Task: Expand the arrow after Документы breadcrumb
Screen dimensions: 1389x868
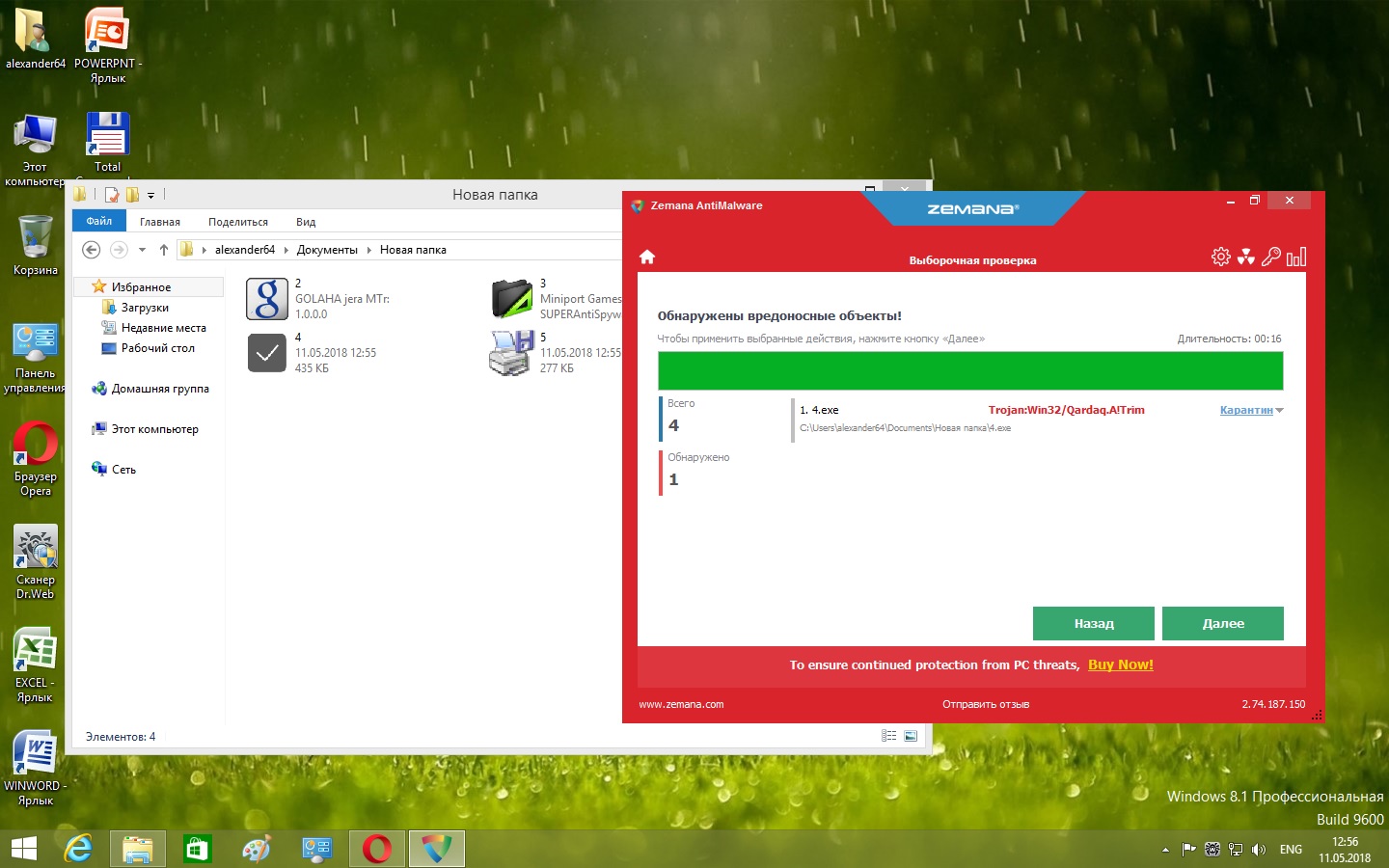Action: (368, 250)
